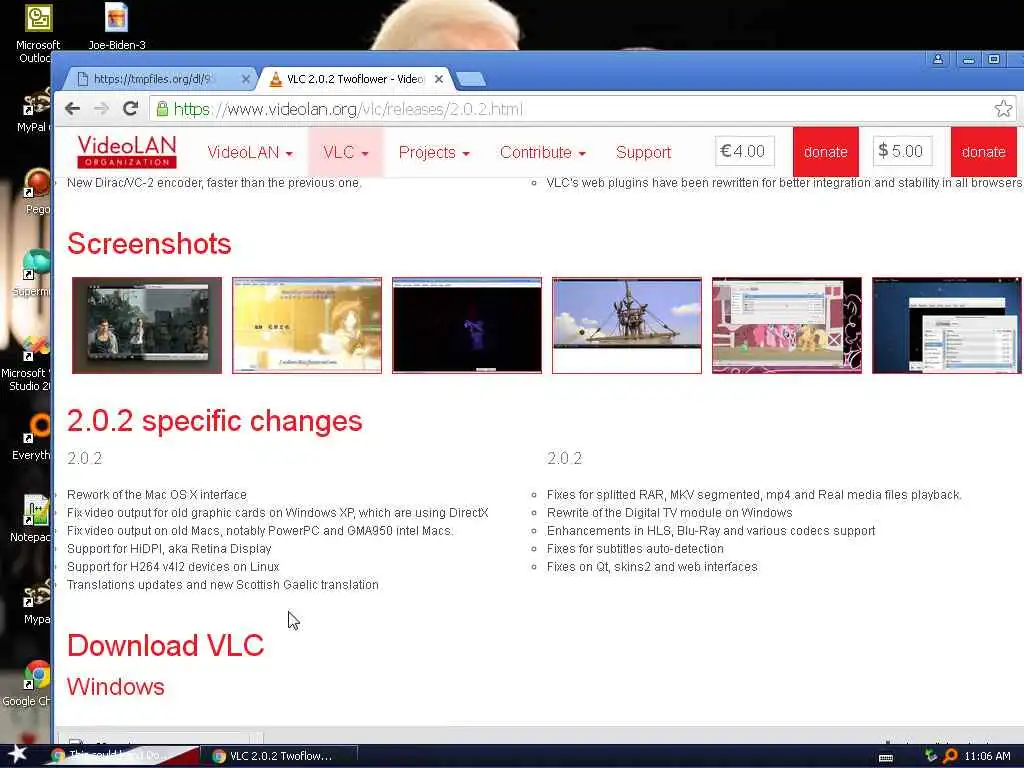Click the browser forward arrow

coord(101,108)
